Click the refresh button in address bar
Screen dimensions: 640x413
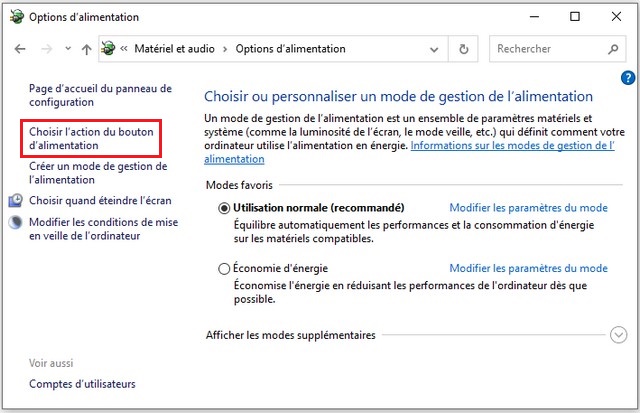[463, 49]
